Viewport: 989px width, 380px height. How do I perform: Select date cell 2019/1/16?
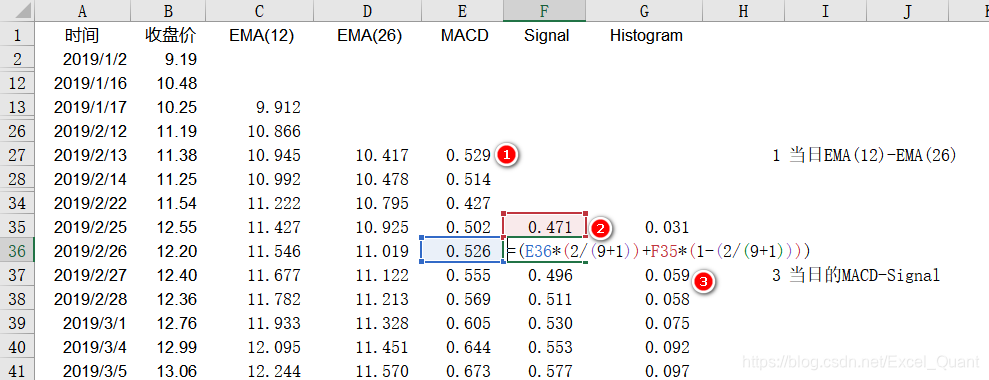[83, 83]
